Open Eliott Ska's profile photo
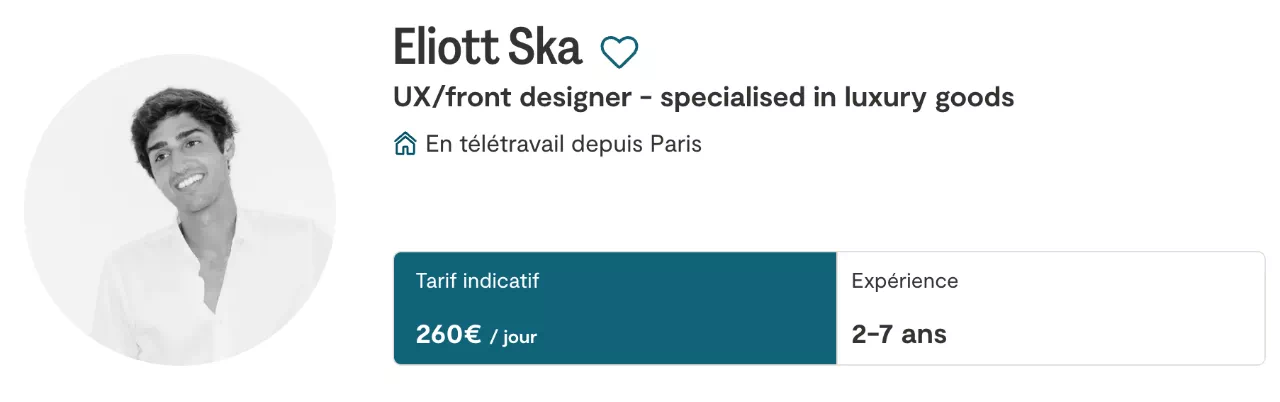1280x402 pixels. tap(180, 209)
